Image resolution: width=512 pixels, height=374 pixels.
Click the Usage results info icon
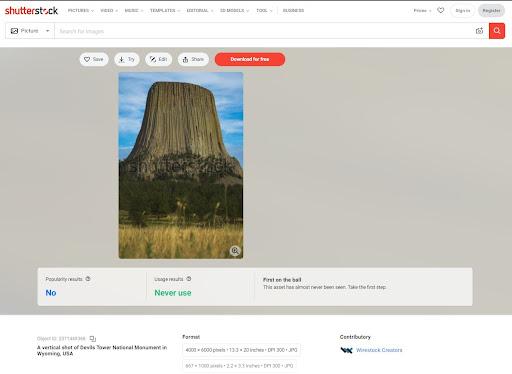tap(189, 279)
